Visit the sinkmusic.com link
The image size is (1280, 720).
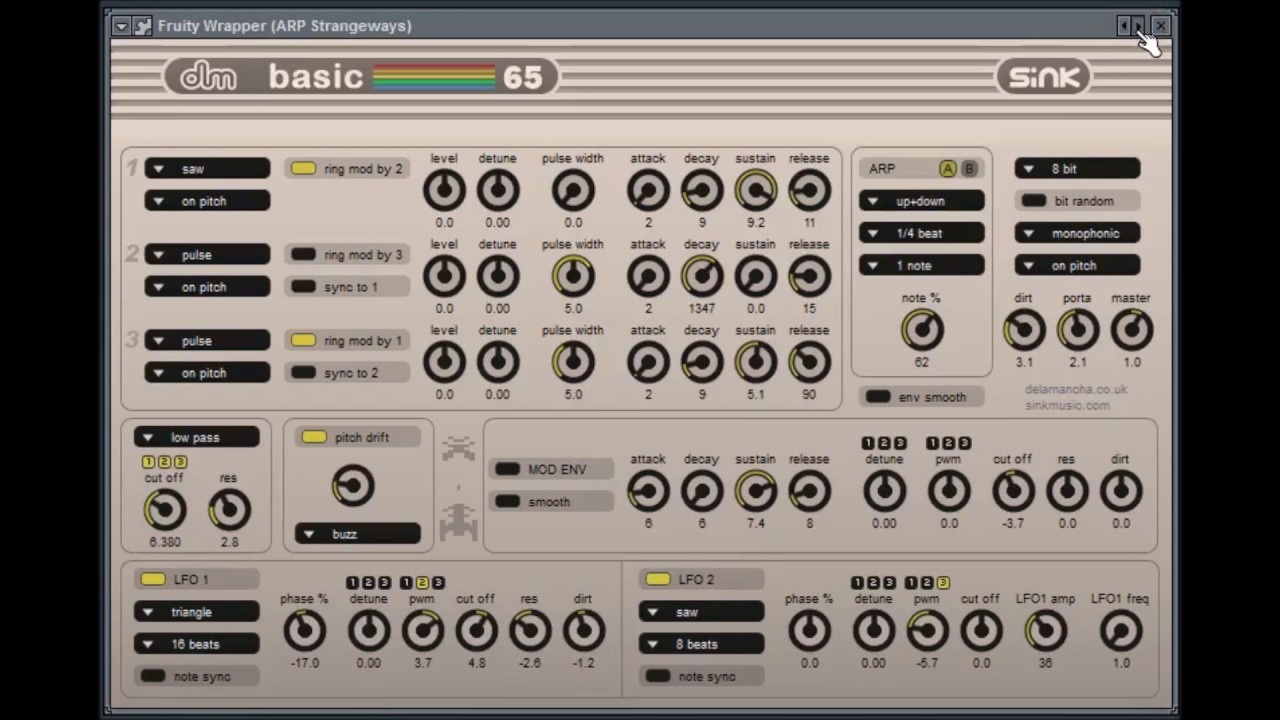click(x=1067, y=405)
